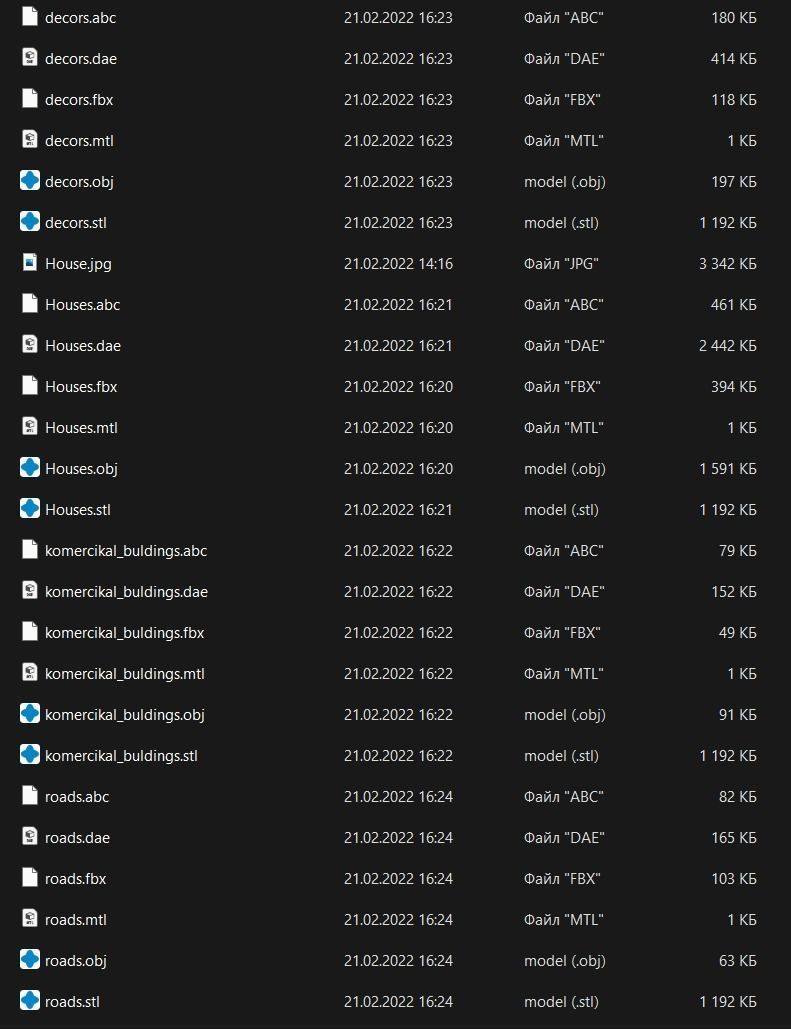The width and height of the screenshot is (791, 1029).
Task: Click the Houses.dae file icon
Action: [x=30, y=345]
